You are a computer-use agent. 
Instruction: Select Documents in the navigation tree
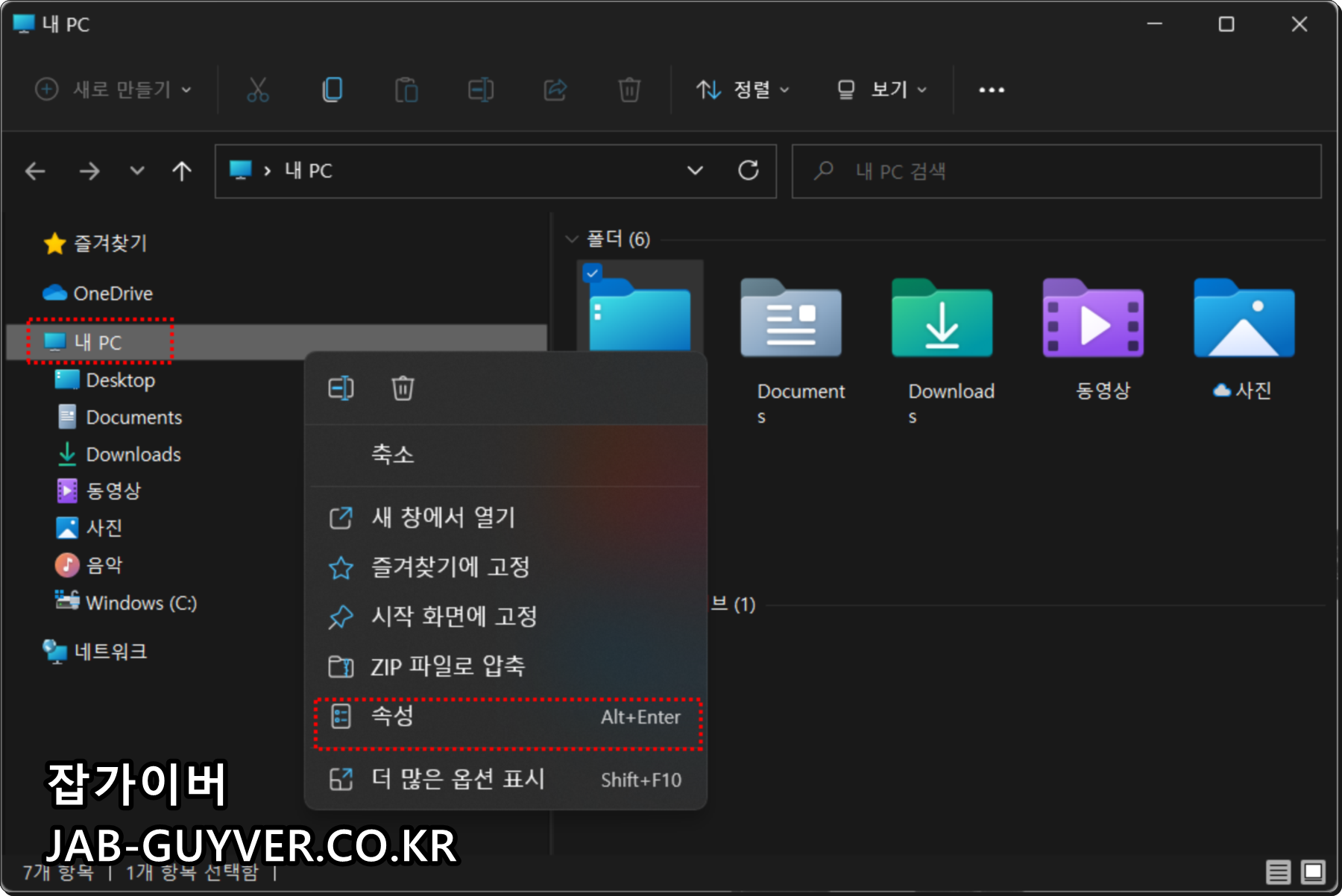120,417
